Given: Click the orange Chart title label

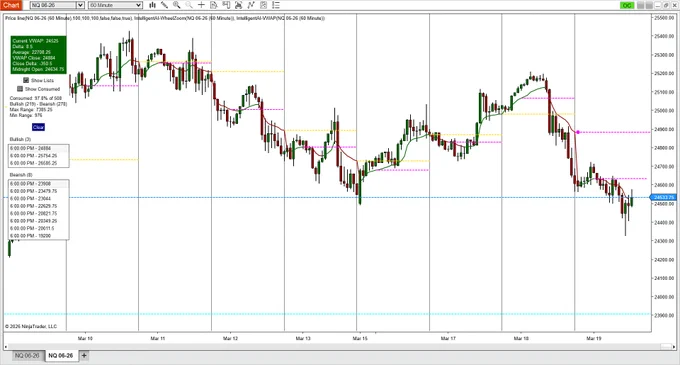Looking at the screenshot, I should pos(11,5).
